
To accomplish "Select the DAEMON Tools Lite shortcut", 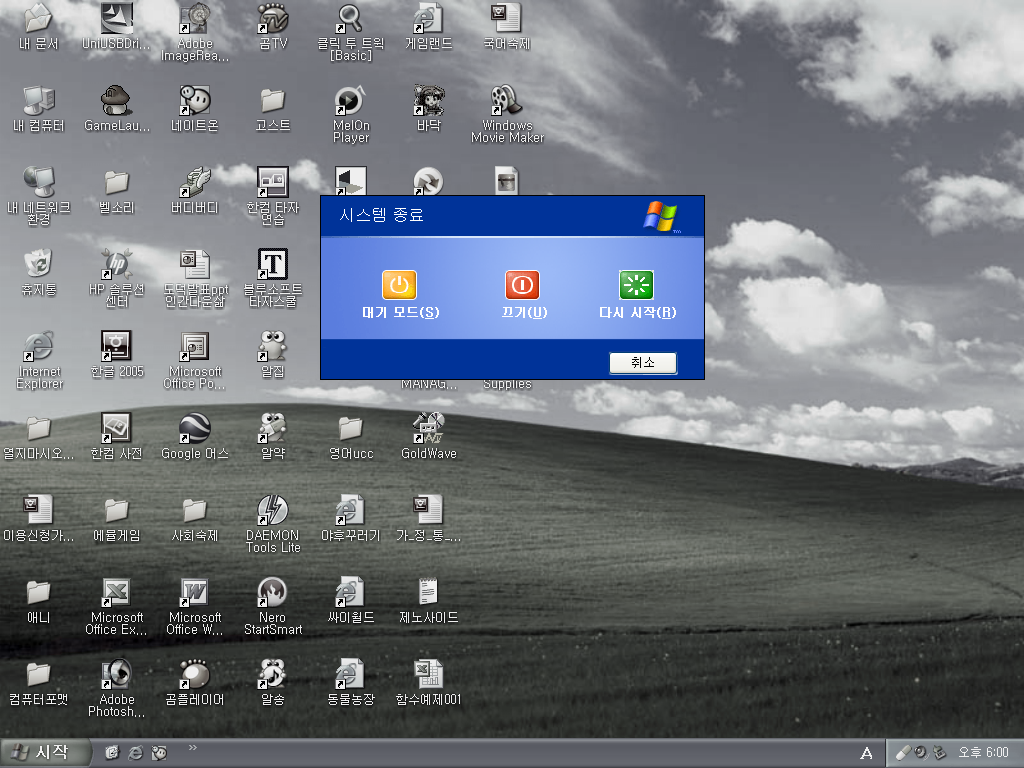I will click(273, 524).
